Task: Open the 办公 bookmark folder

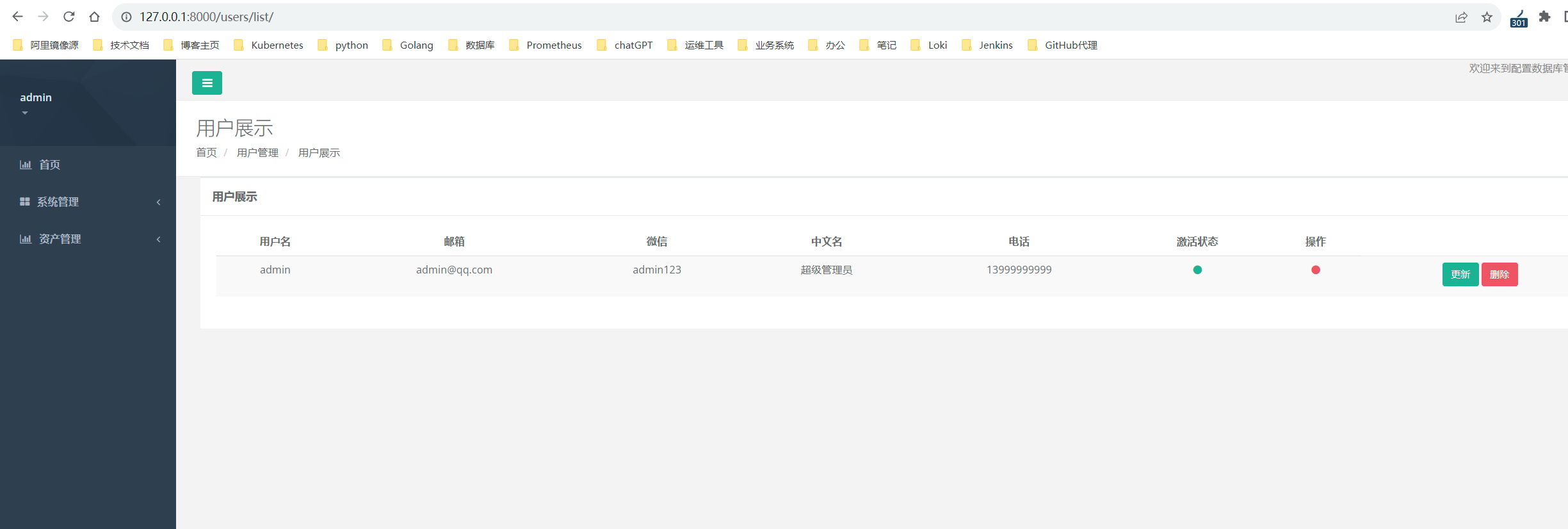Action: click(827, 45)
